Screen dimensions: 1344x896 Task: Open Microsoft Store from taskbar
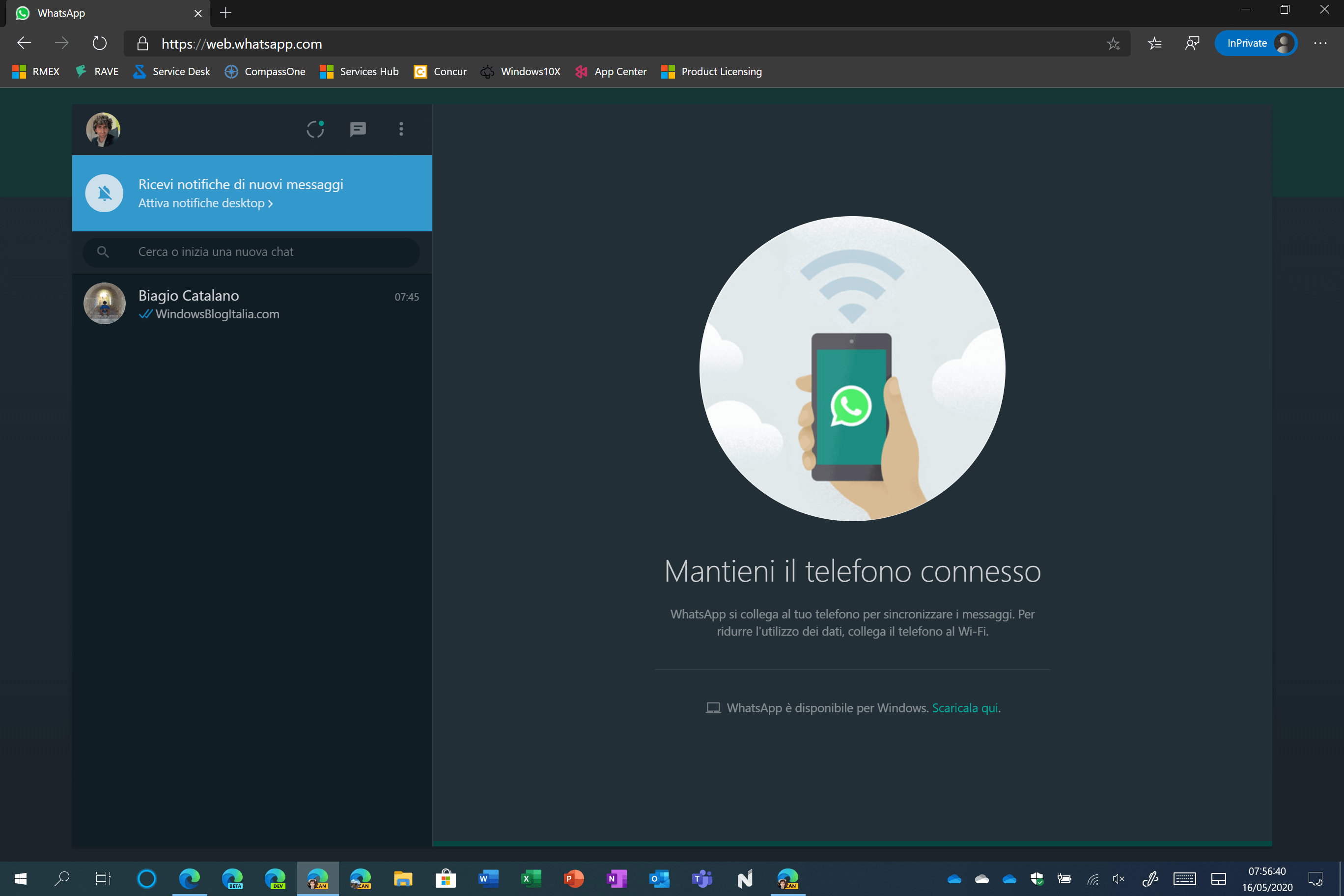(446, 879)
